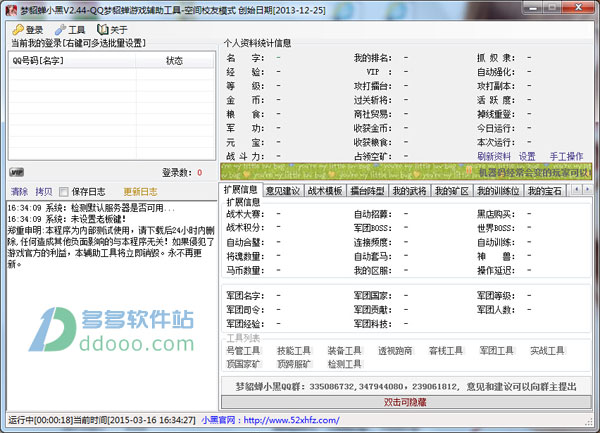Click the key icon beside 登录
600x433 pixels.
click(x=18, y=29)
